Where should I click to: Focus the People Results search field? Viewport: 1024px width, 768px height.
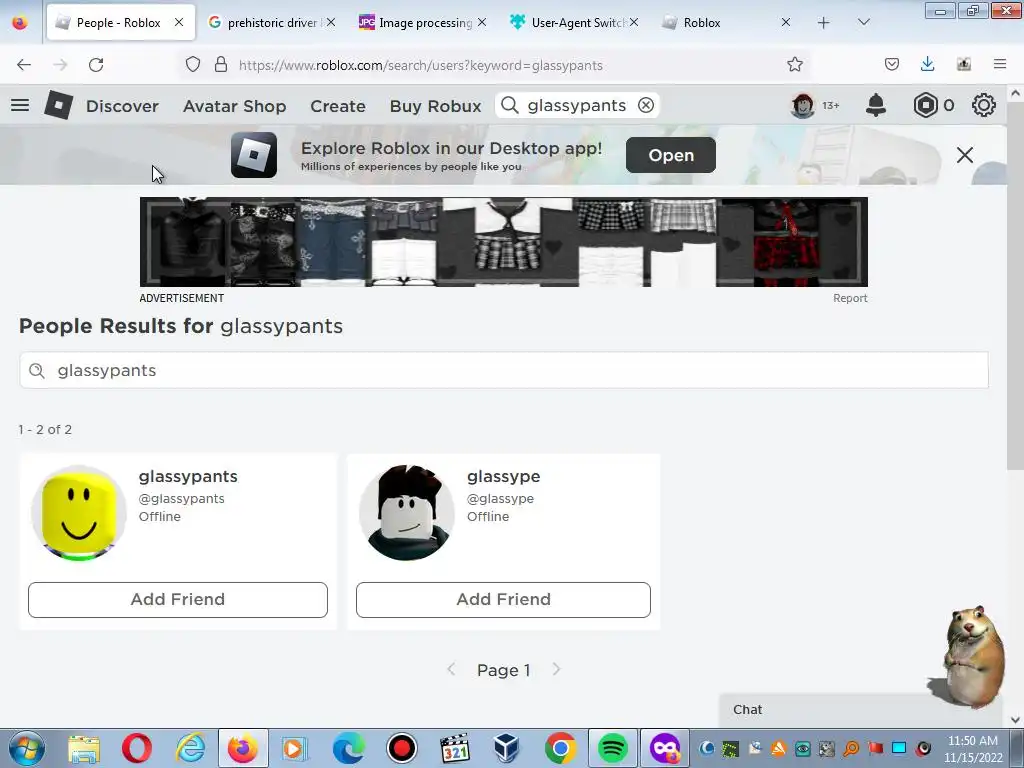click(504, 370)
